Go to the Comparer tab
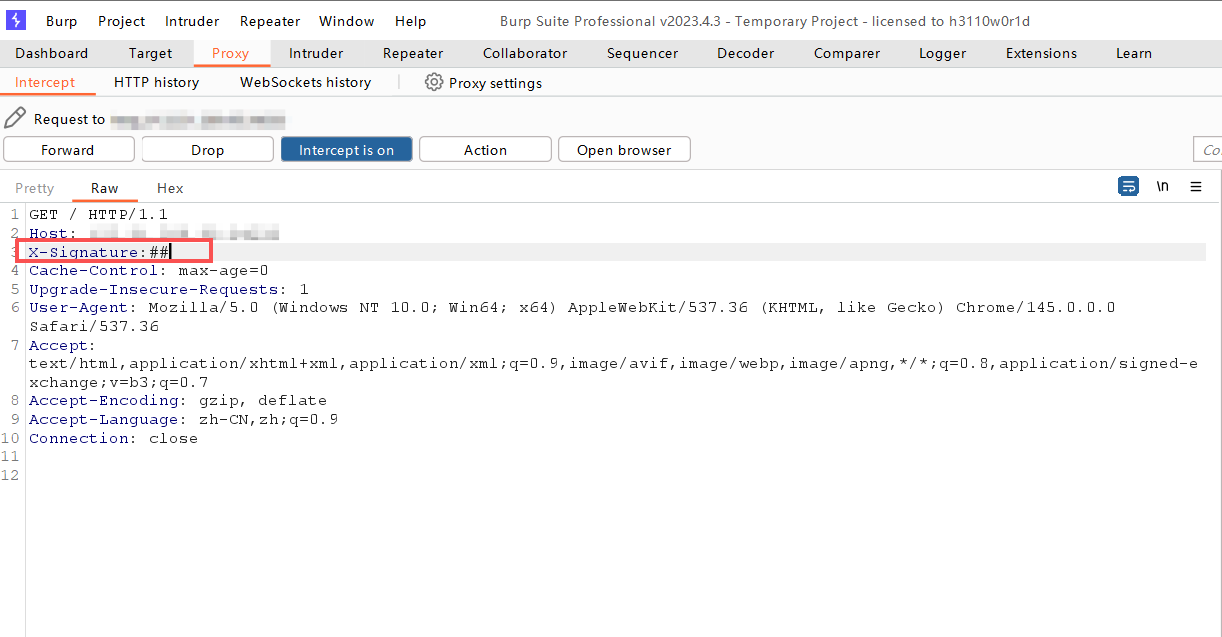 (847, 53)
